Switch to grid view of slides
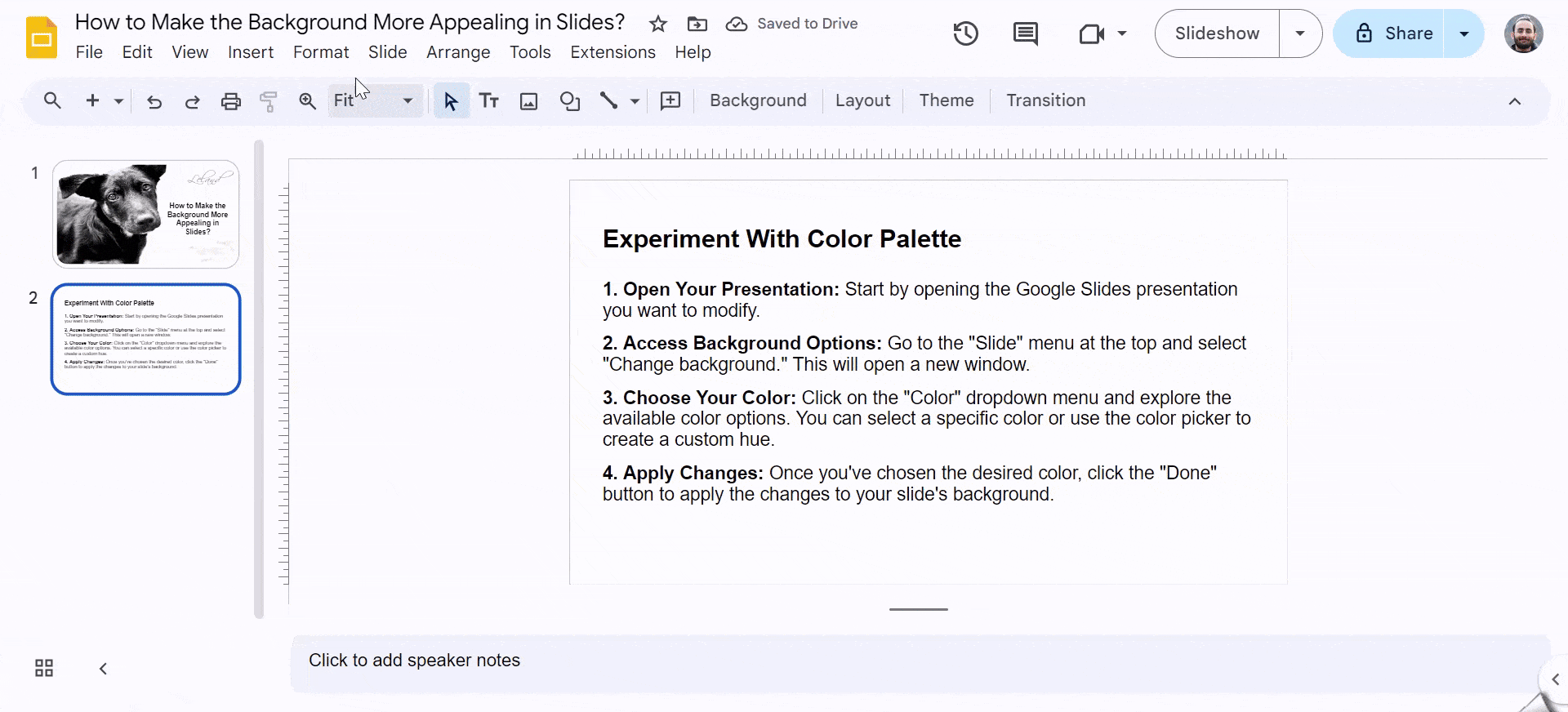 pos(44,669)
